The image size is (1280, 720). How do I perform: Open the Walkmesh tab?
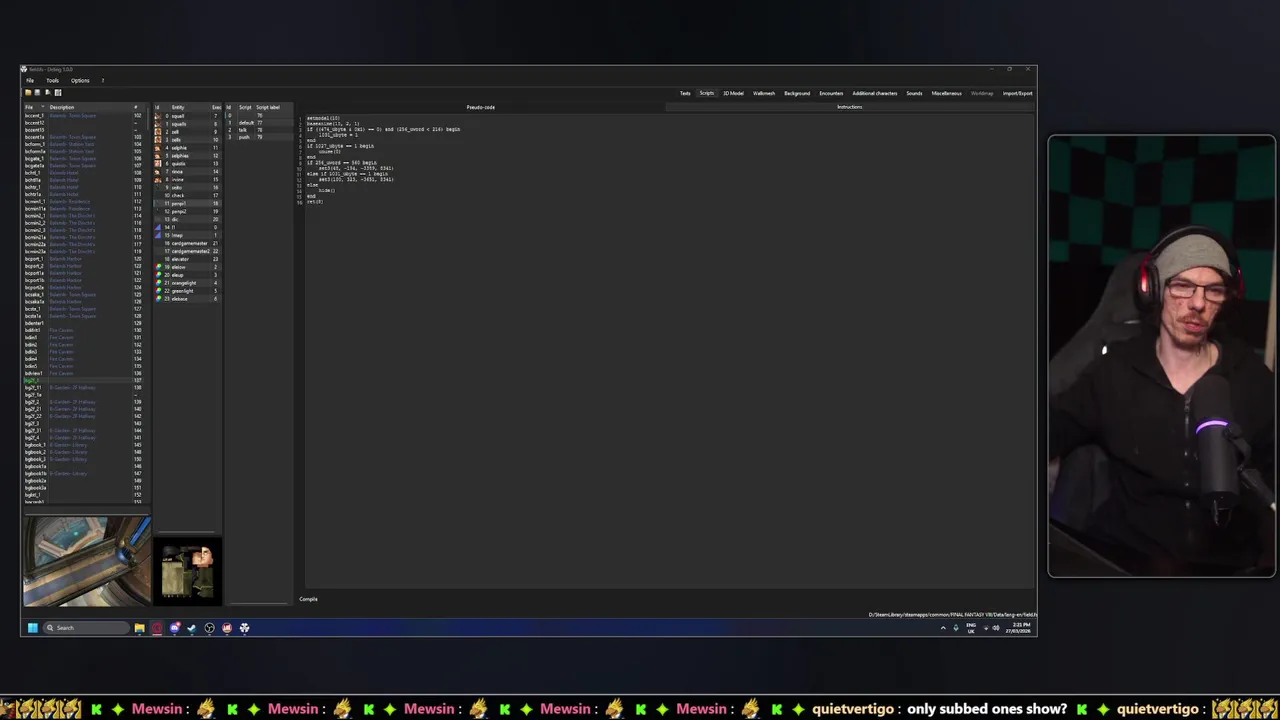[764, 93]
